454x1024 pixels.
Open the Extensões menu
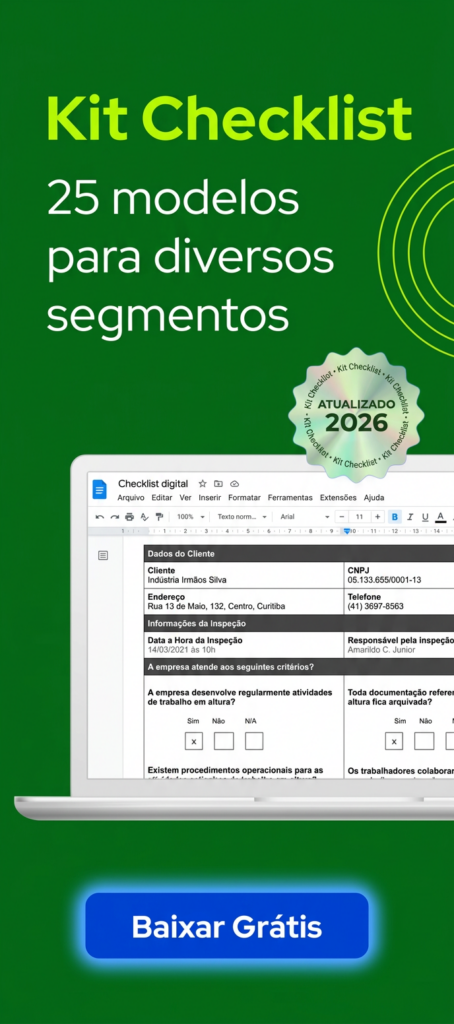coord(338,498)
